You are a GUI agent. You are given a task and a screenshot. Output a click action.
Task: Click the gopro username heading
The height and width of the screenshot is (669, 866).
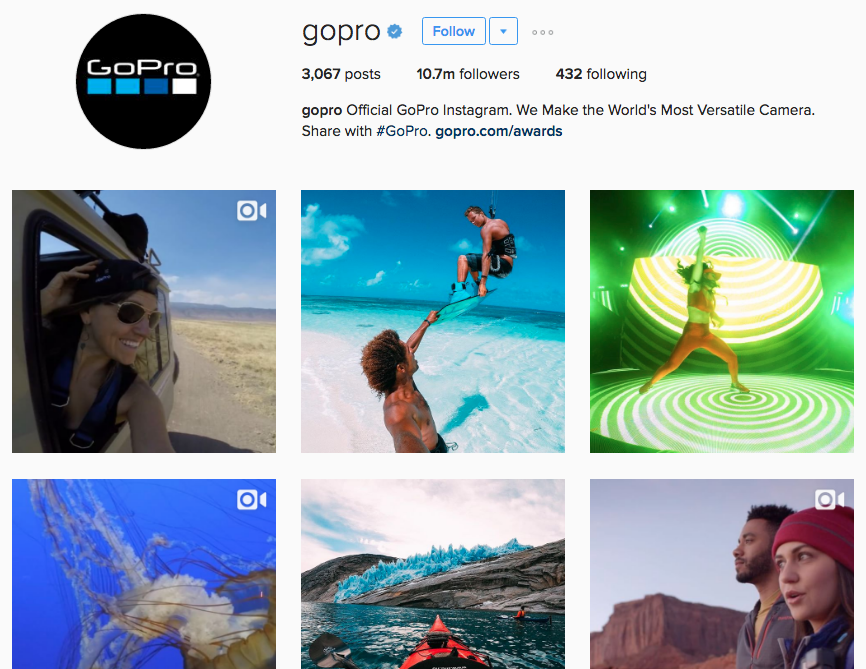click(341, 32)
